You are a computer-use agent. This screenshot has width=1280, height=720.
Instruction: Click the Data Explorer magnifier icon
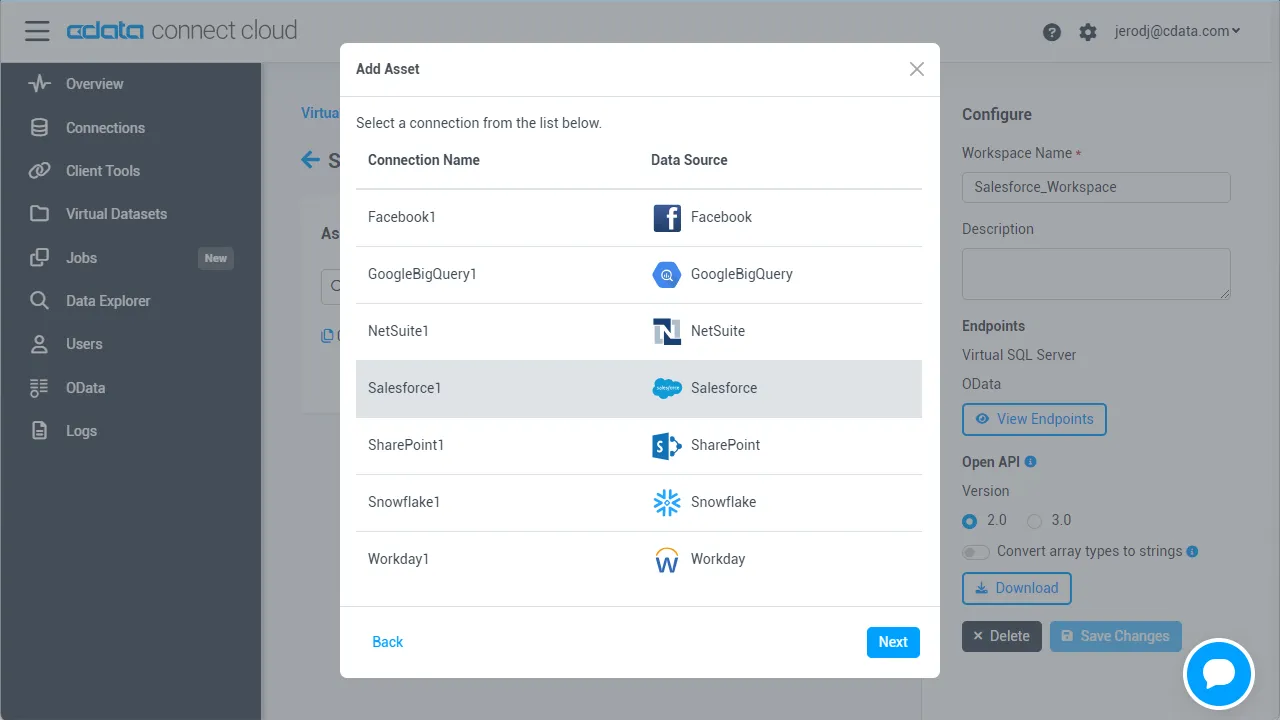[x=39, y=301]
